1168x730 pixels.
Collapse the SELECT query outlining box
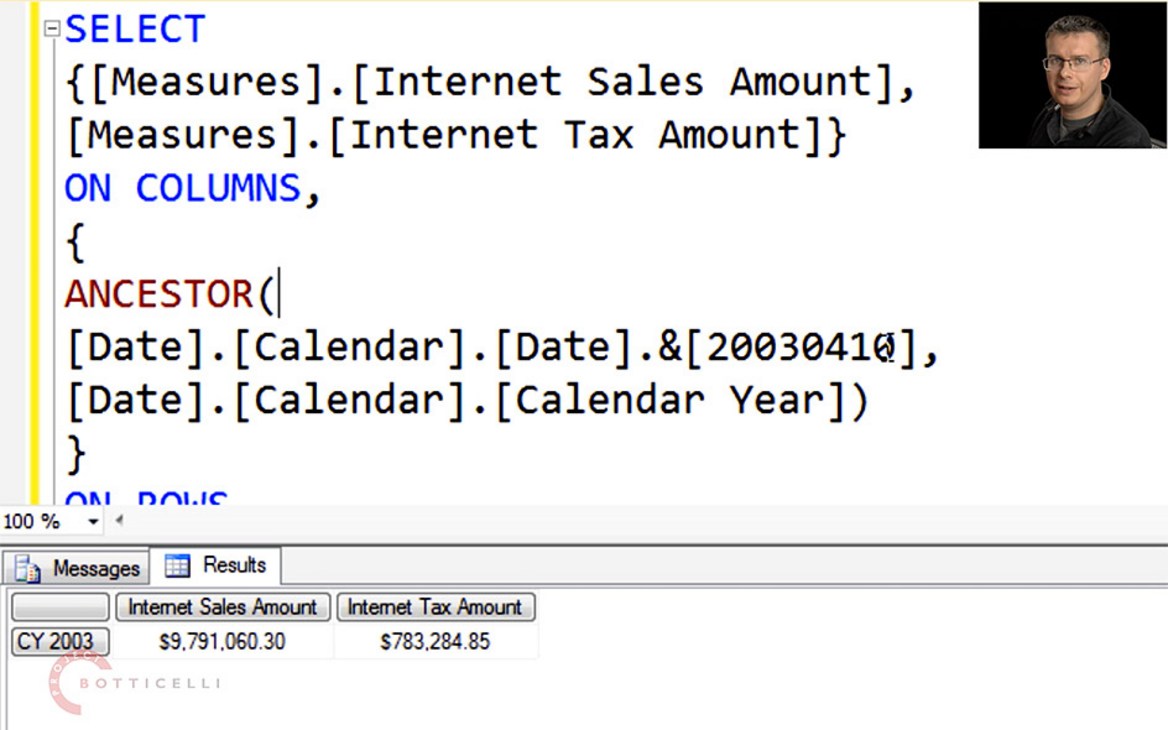pos(52,29)
